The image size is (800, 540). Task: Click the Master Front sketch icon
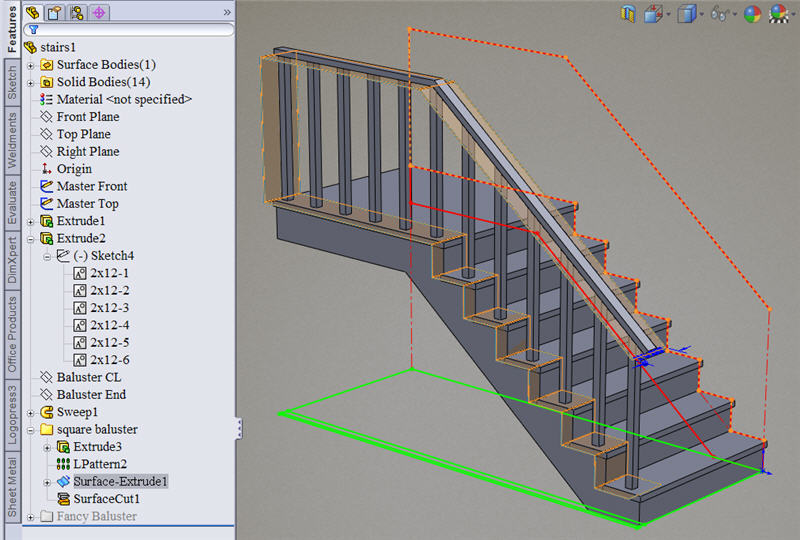coord(46,186)
